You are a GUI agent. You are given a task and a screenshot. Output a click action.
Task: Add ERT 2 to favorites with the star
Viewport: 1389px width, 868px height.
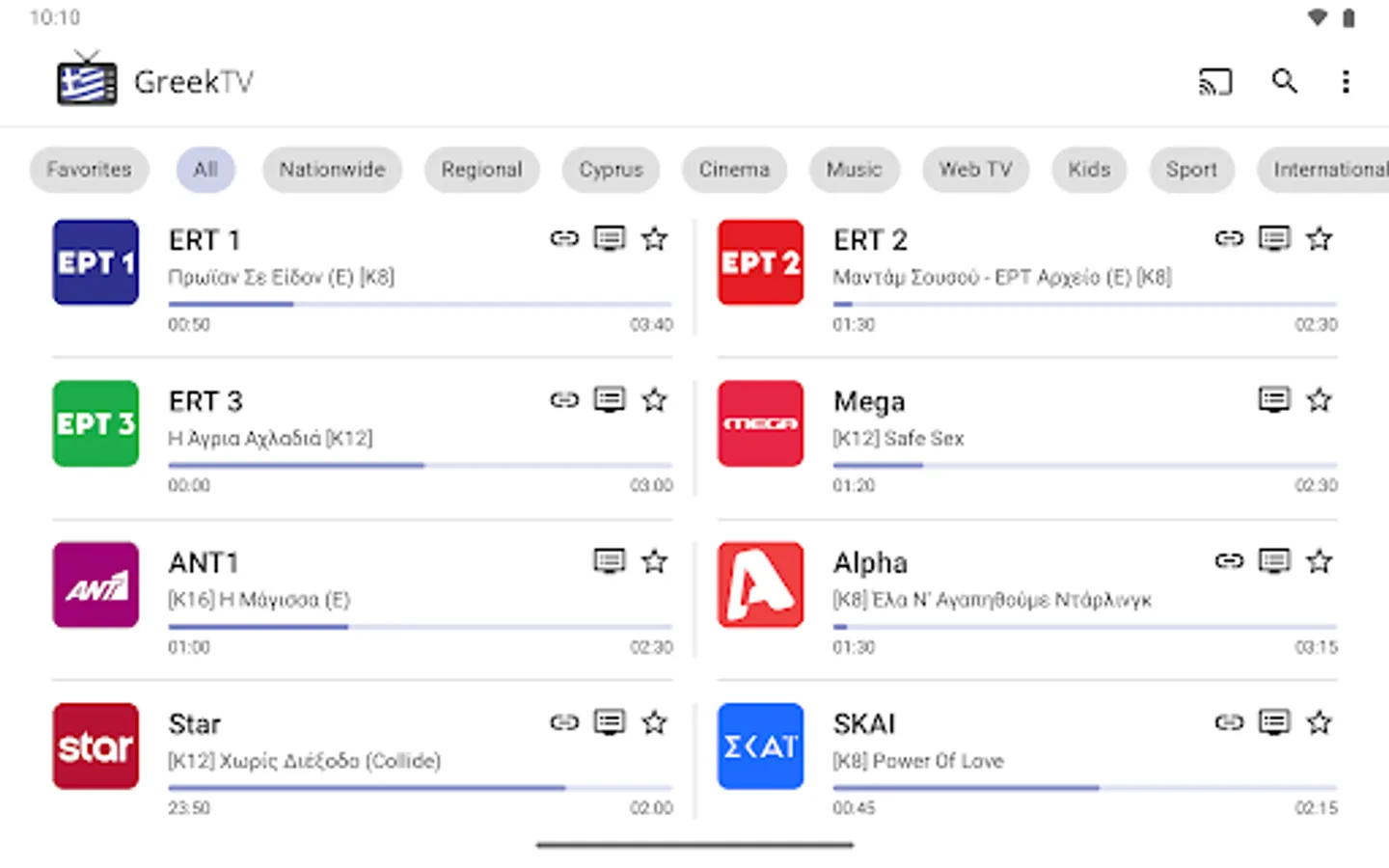(1319, 238)
